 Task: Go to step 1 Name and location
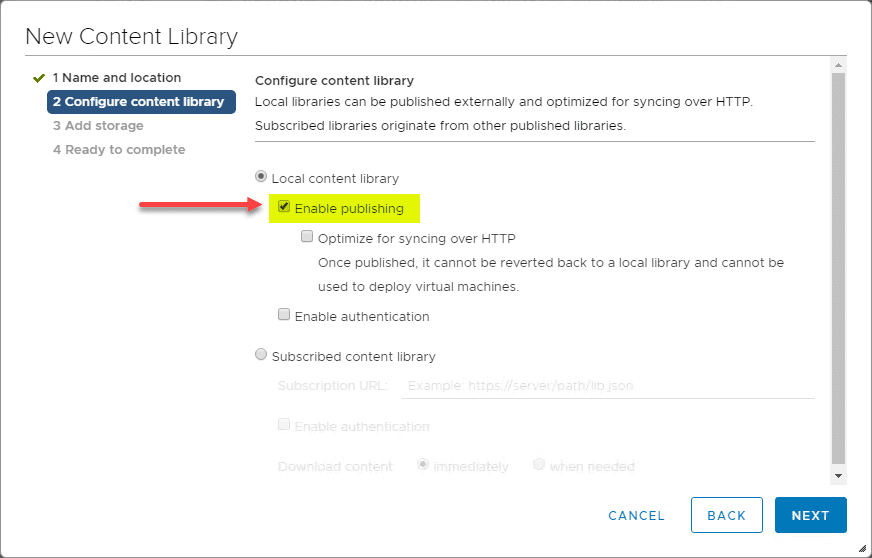tap(116, 78)
